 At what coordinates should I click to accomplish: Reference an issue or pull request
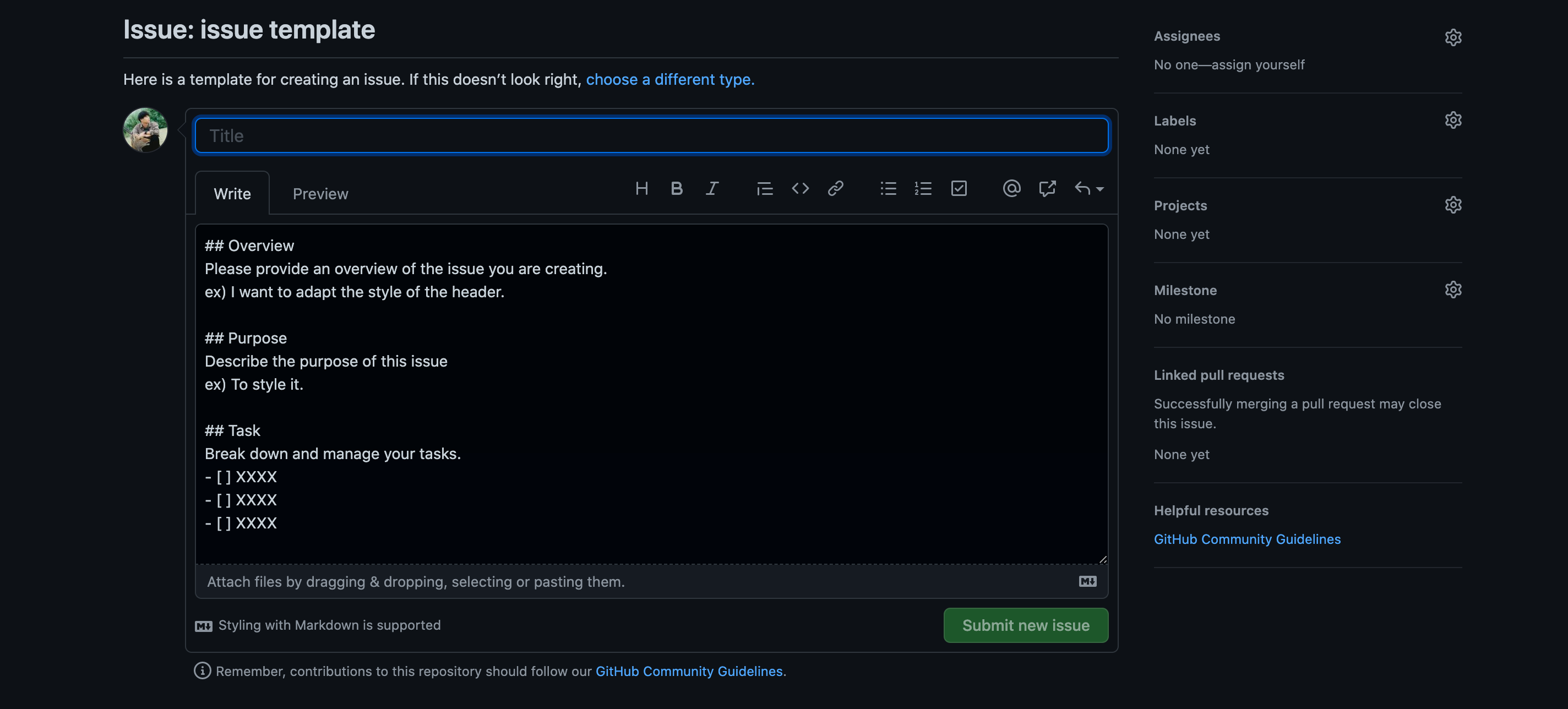point(1048,189)
